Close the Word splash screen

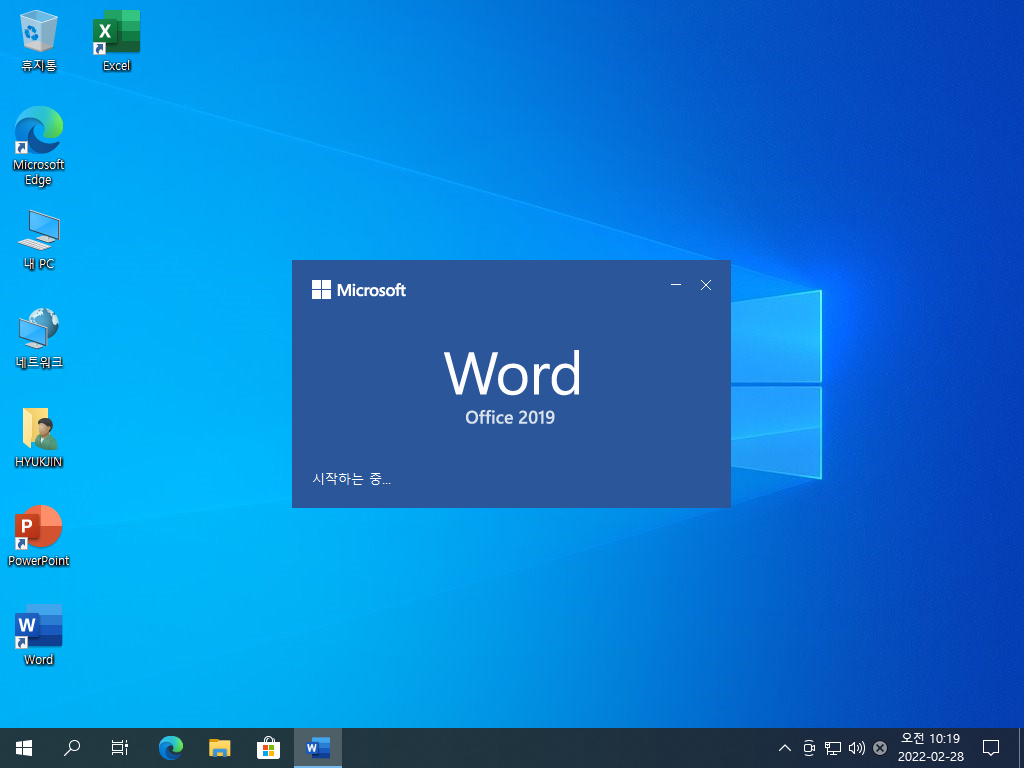(706, 285)
